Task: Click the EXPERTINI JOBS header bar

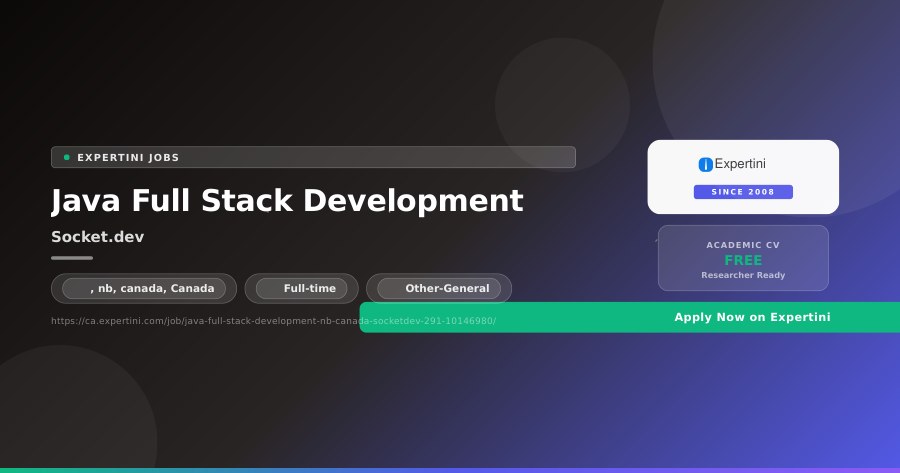Action: coord(313,157)
